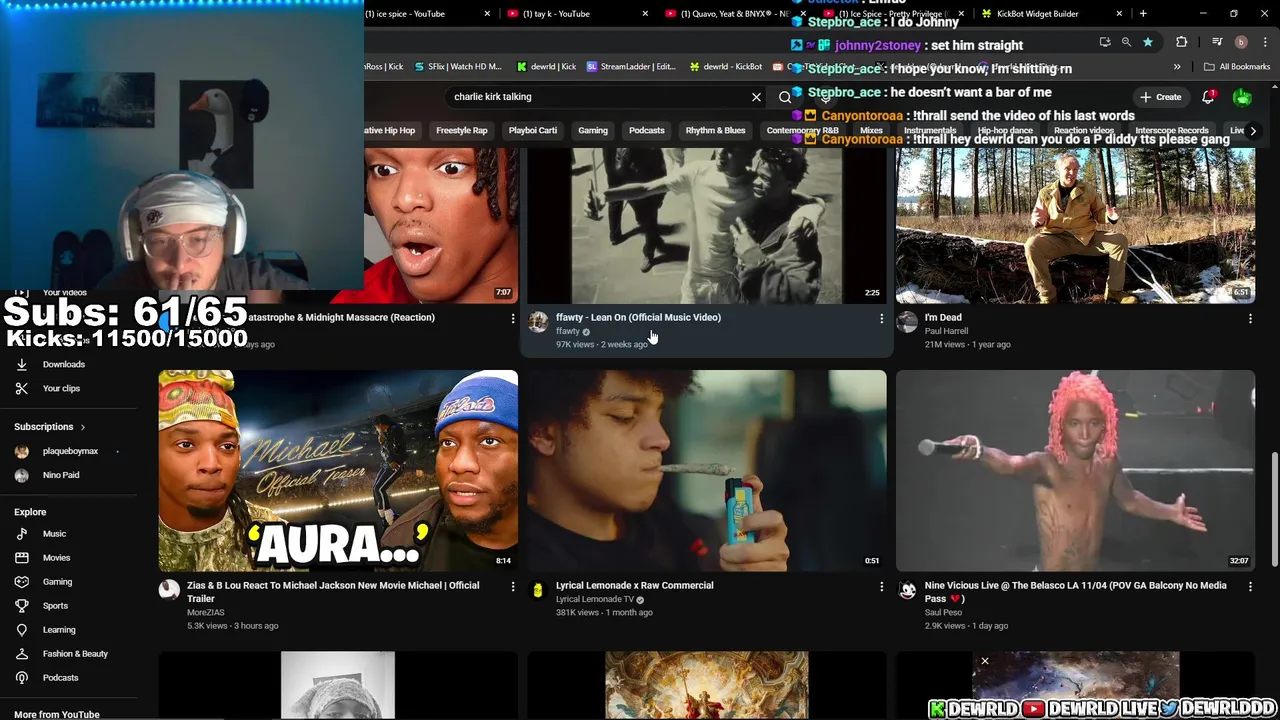The image size is (1280, 720).
Task: Open ffawty channel avatar
Action: click(x=538, y=322)
